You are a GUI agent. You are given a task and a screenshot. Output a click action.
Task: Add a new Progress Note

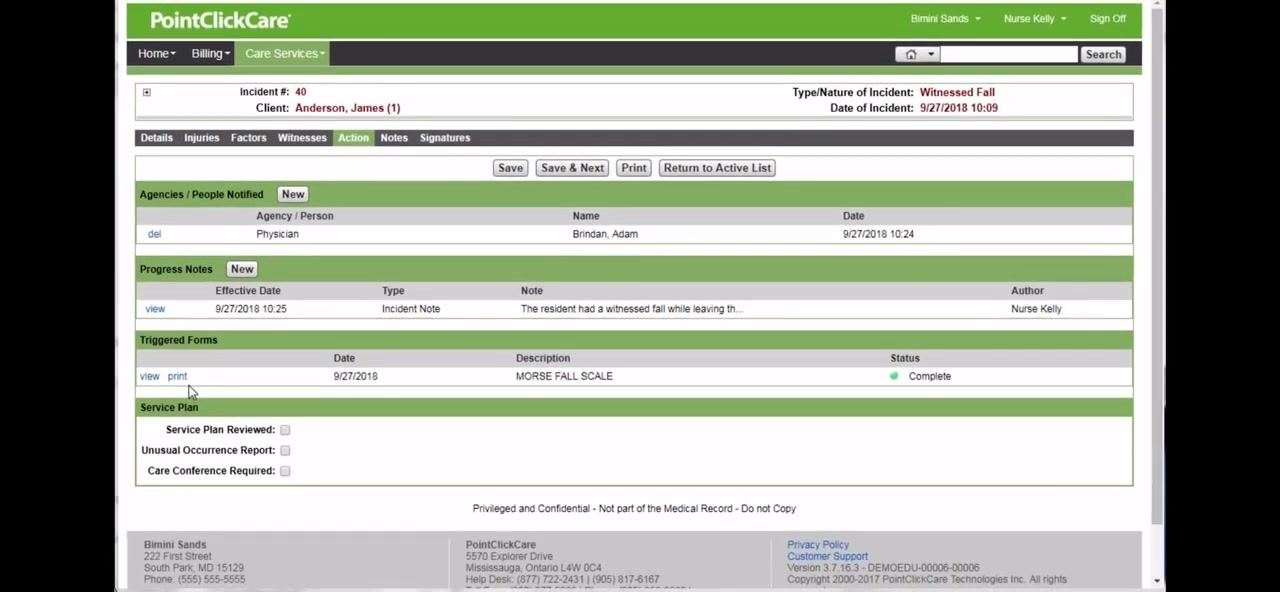coord(242,269)
